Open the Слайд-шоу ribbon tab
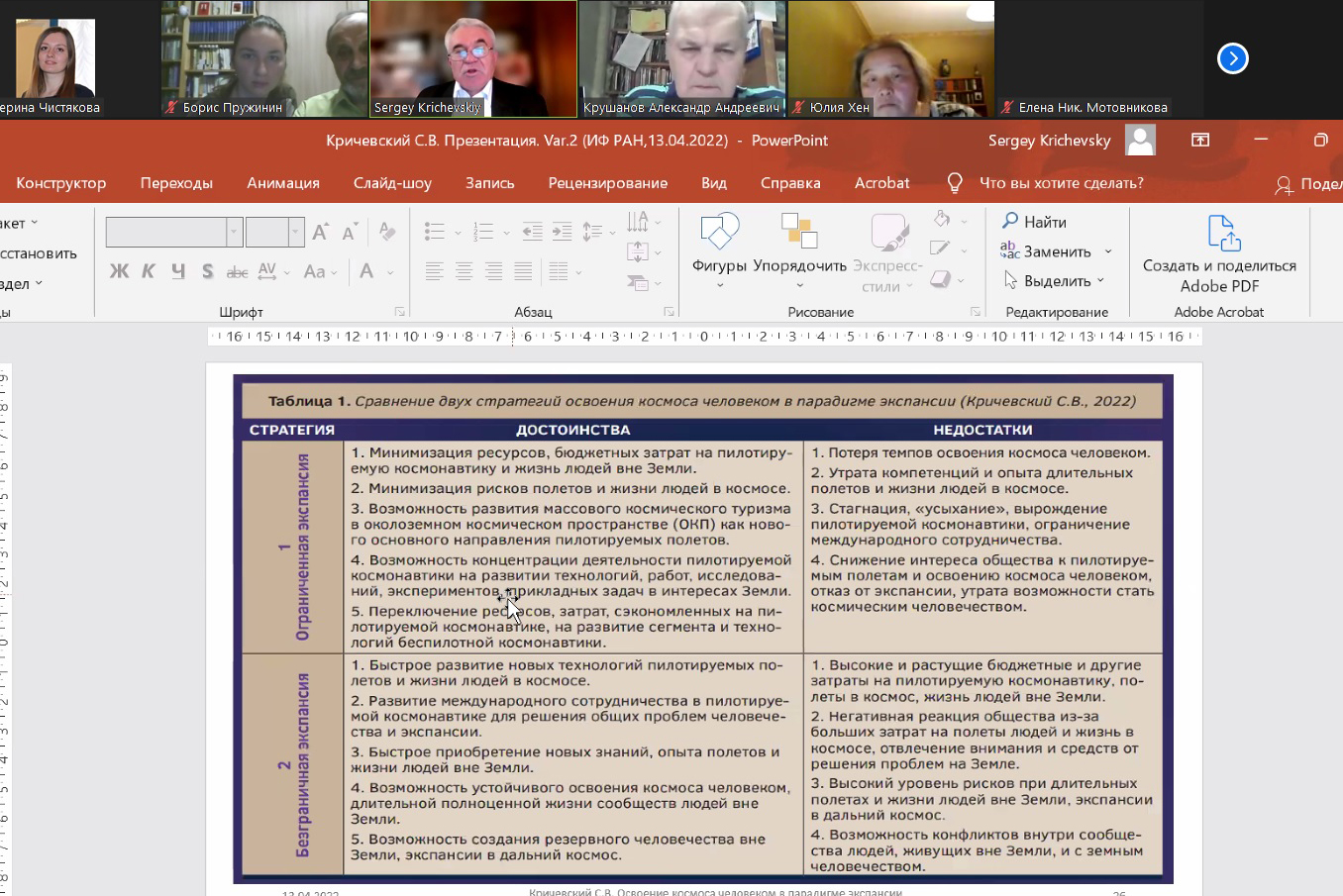Image resolution: width=1343 pixels, height=896 pixels. (x=392, y=182)
